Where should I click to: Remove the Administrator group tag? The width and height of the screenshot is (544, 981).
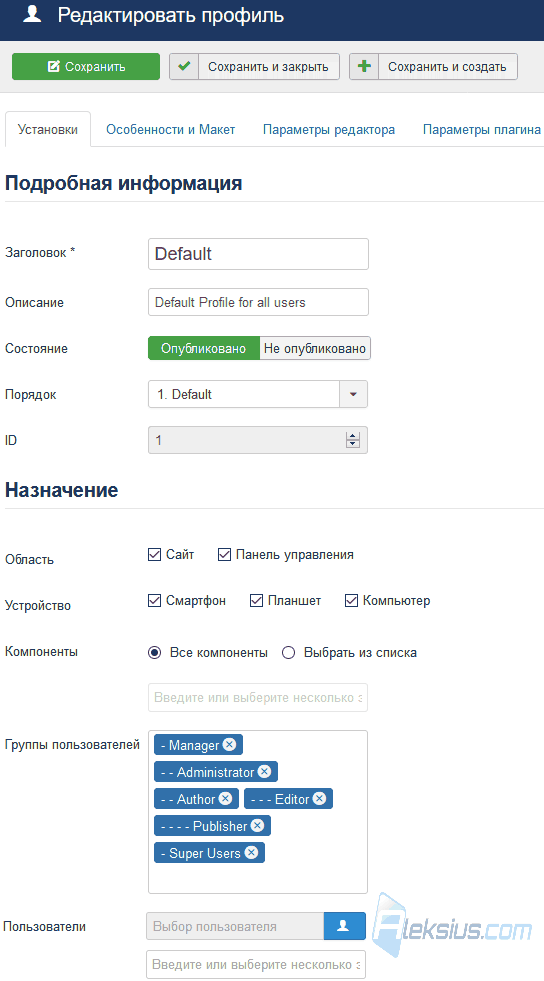tap(264, 771)
